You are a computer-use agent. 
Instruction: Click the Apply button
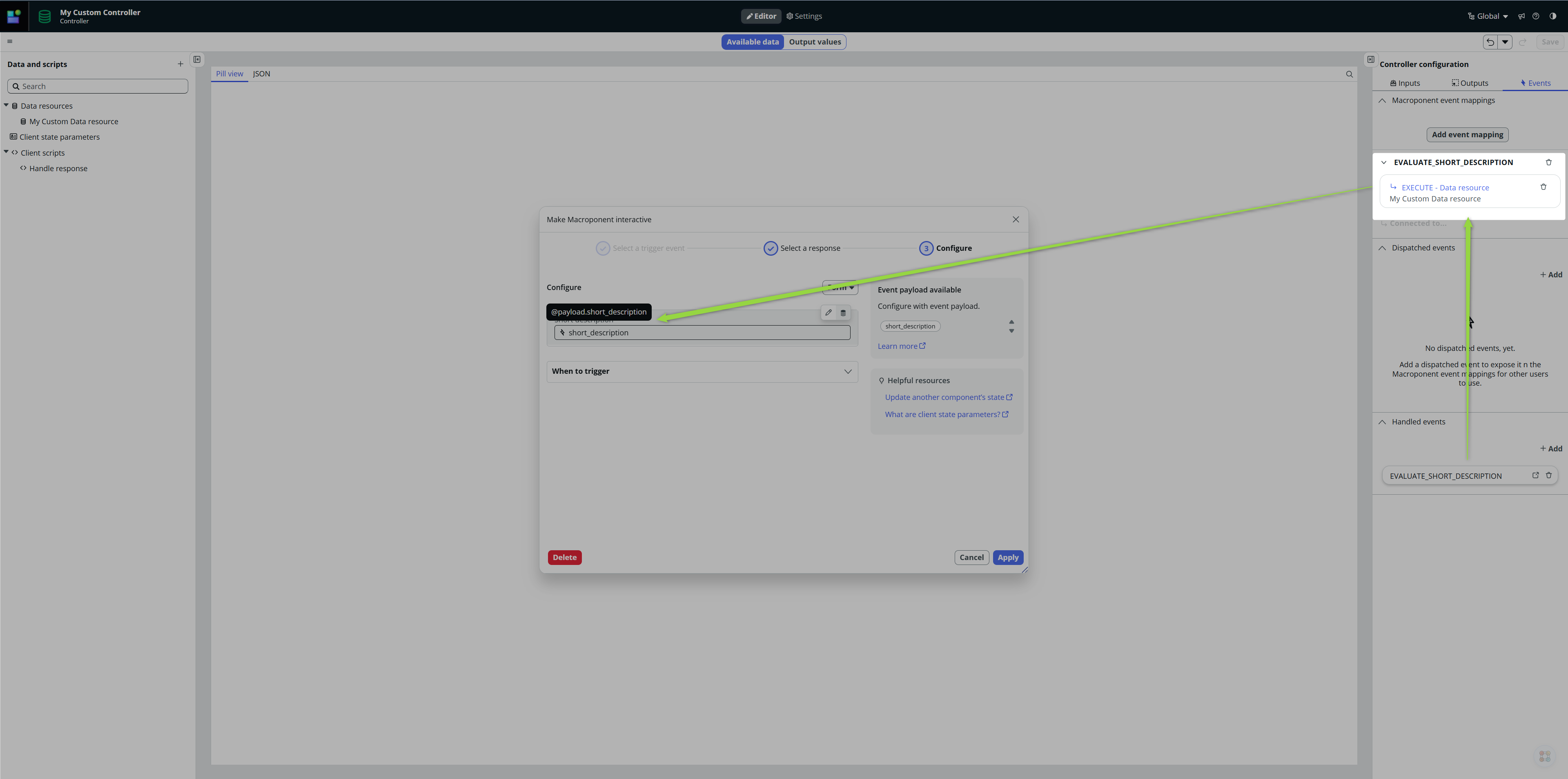1007,557
